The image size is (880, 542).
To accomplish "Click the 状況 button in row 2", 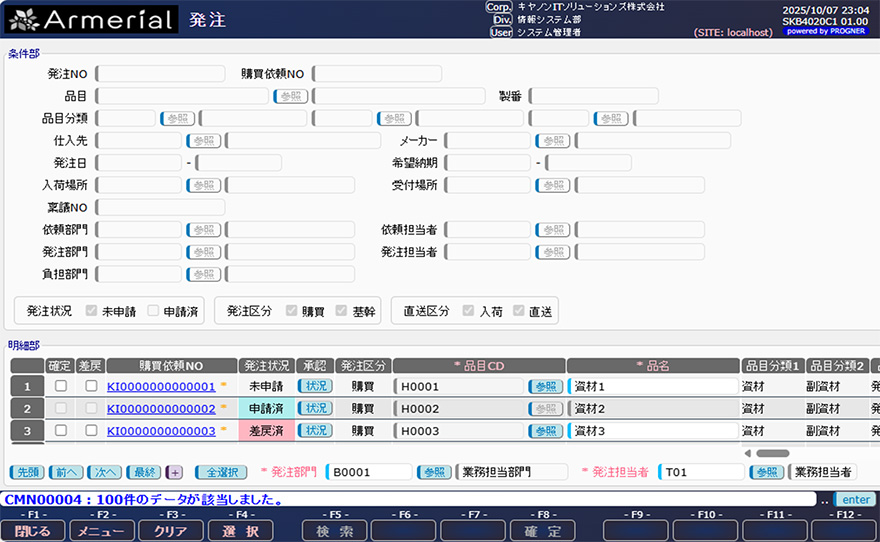I will pyautogui.click(x=315, y=408).
